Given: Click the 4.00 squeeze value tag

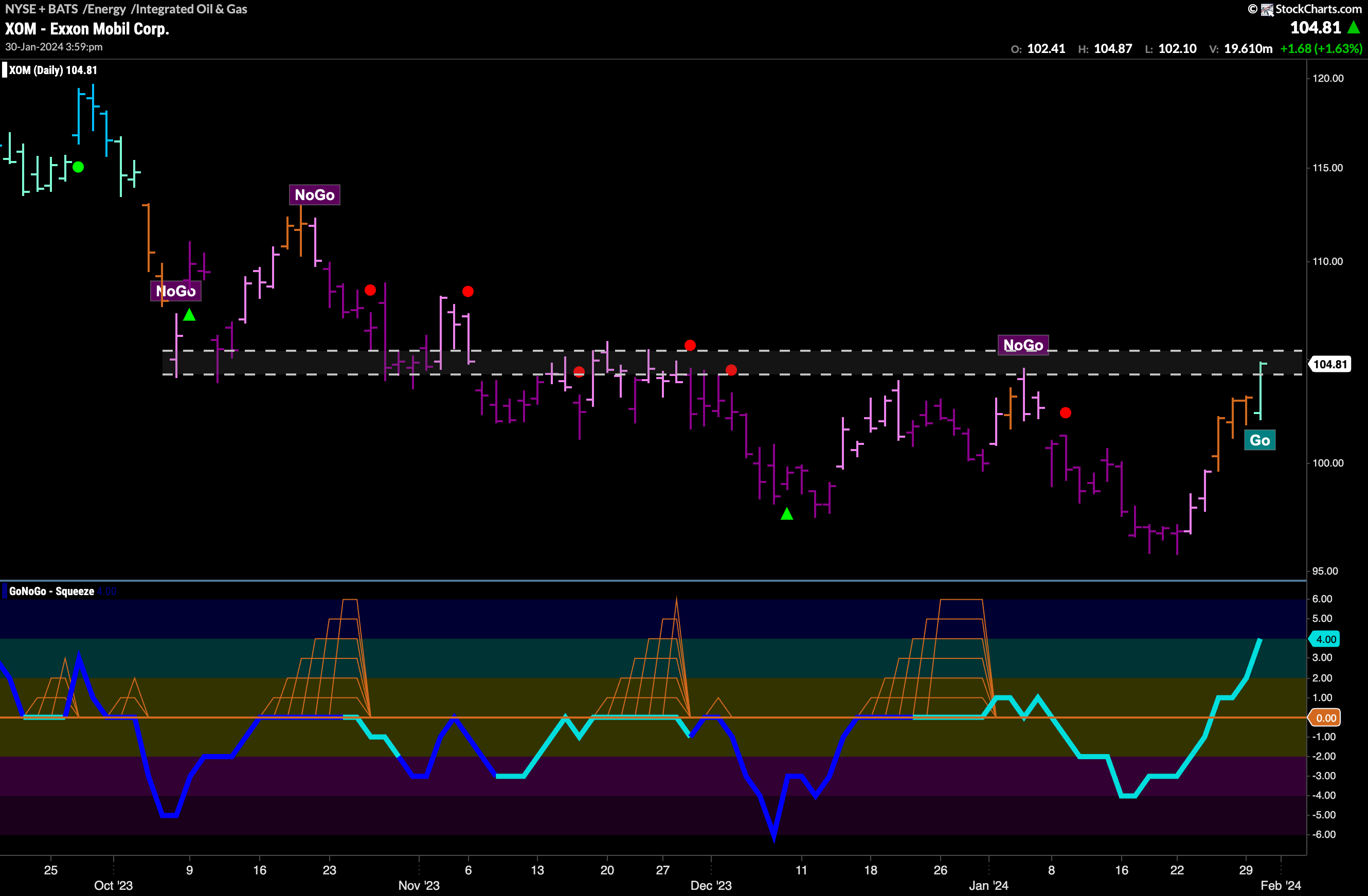Looking at the screenshot, I should [1325, 639].
